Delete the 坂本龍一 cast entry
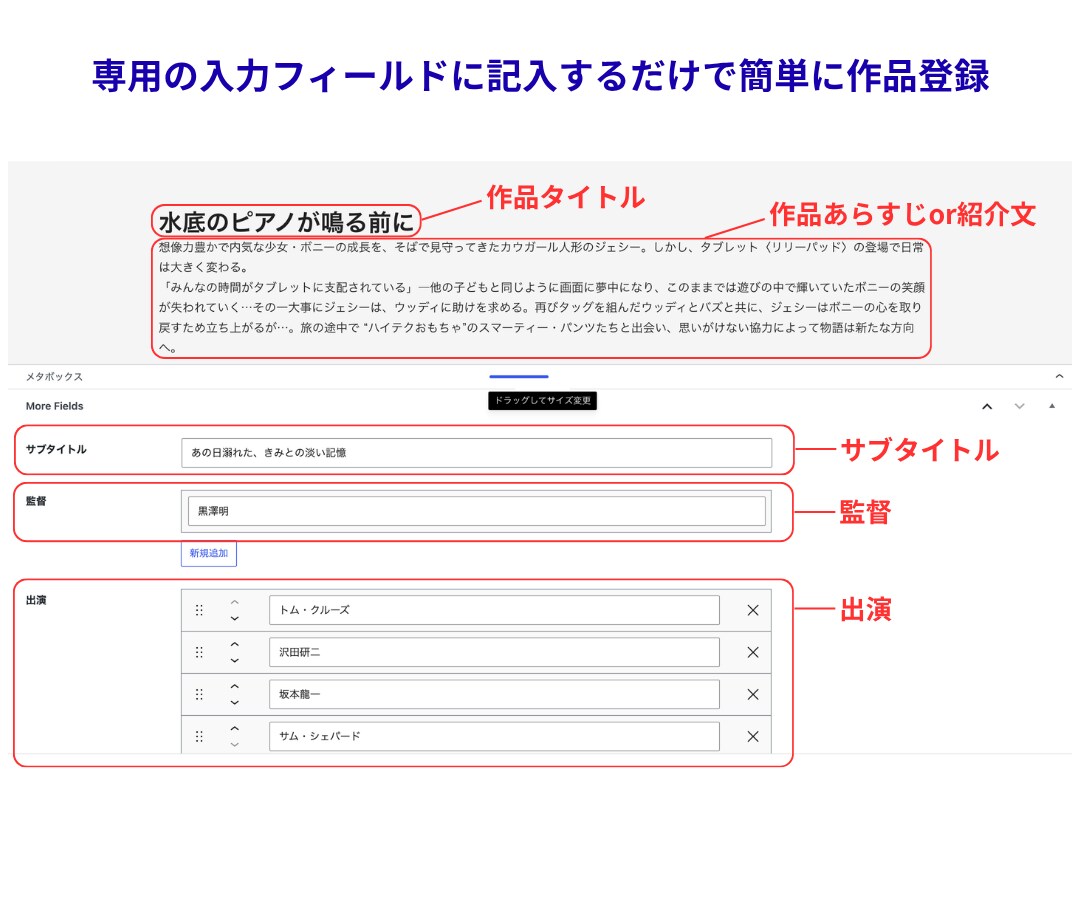The height and width of the screenshot is (900, 1080). click(x=753, y=694)
